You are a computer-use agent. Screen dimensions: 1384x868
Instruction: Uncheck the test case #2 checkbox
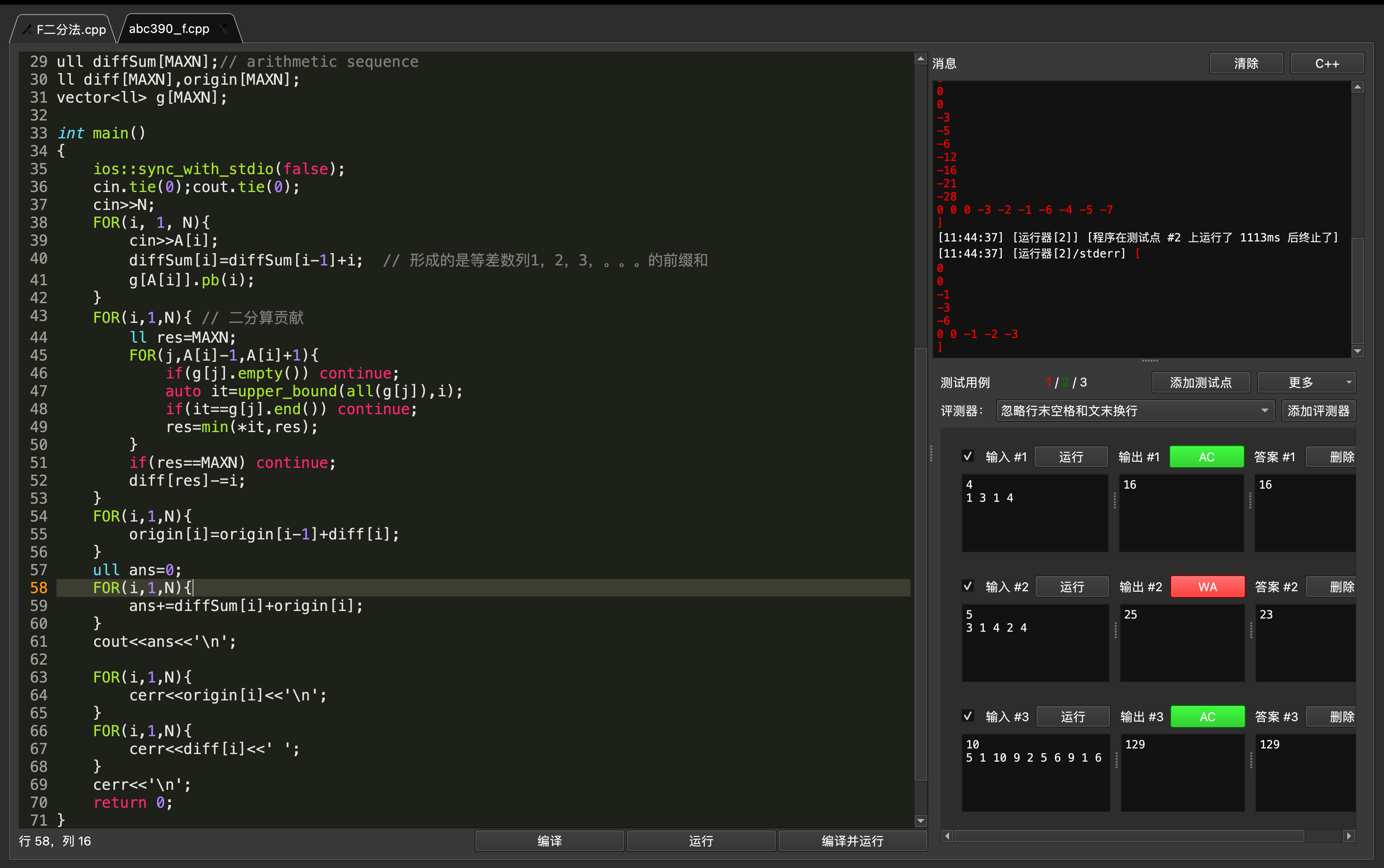(968, 586)
